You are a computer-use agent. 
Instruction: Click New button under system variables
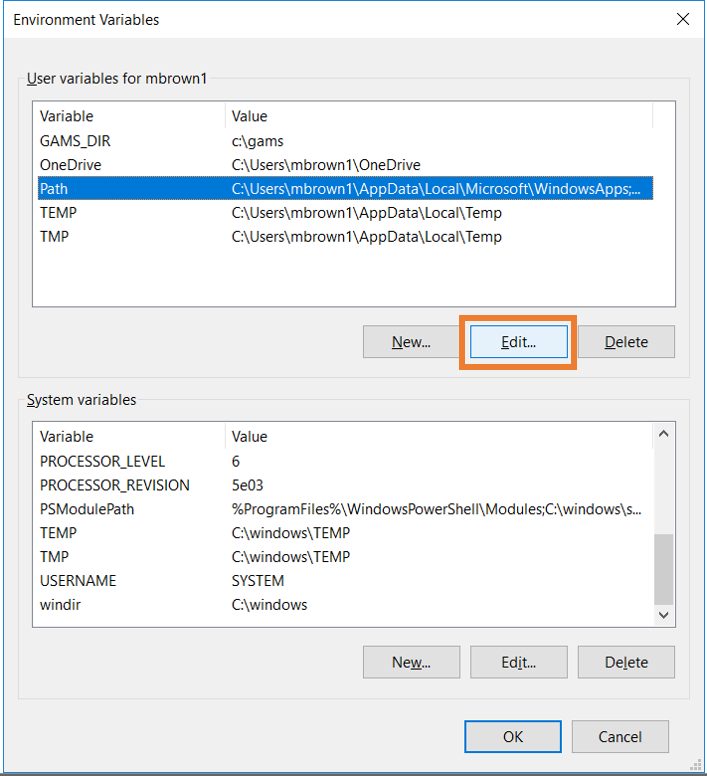click(x=411, y=662)
